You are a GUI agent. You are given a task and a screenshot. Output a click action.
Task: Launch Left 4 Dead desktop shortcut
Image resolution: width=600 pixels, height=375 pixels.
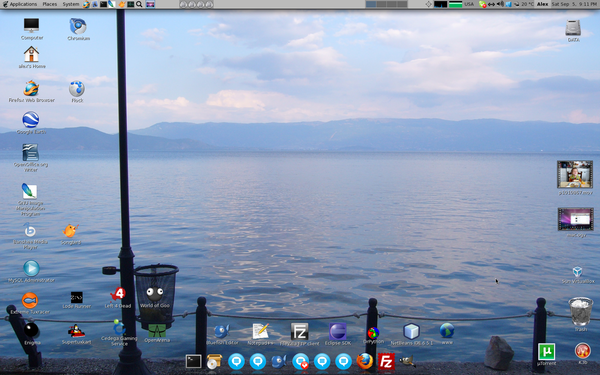(x=118, y=294)
